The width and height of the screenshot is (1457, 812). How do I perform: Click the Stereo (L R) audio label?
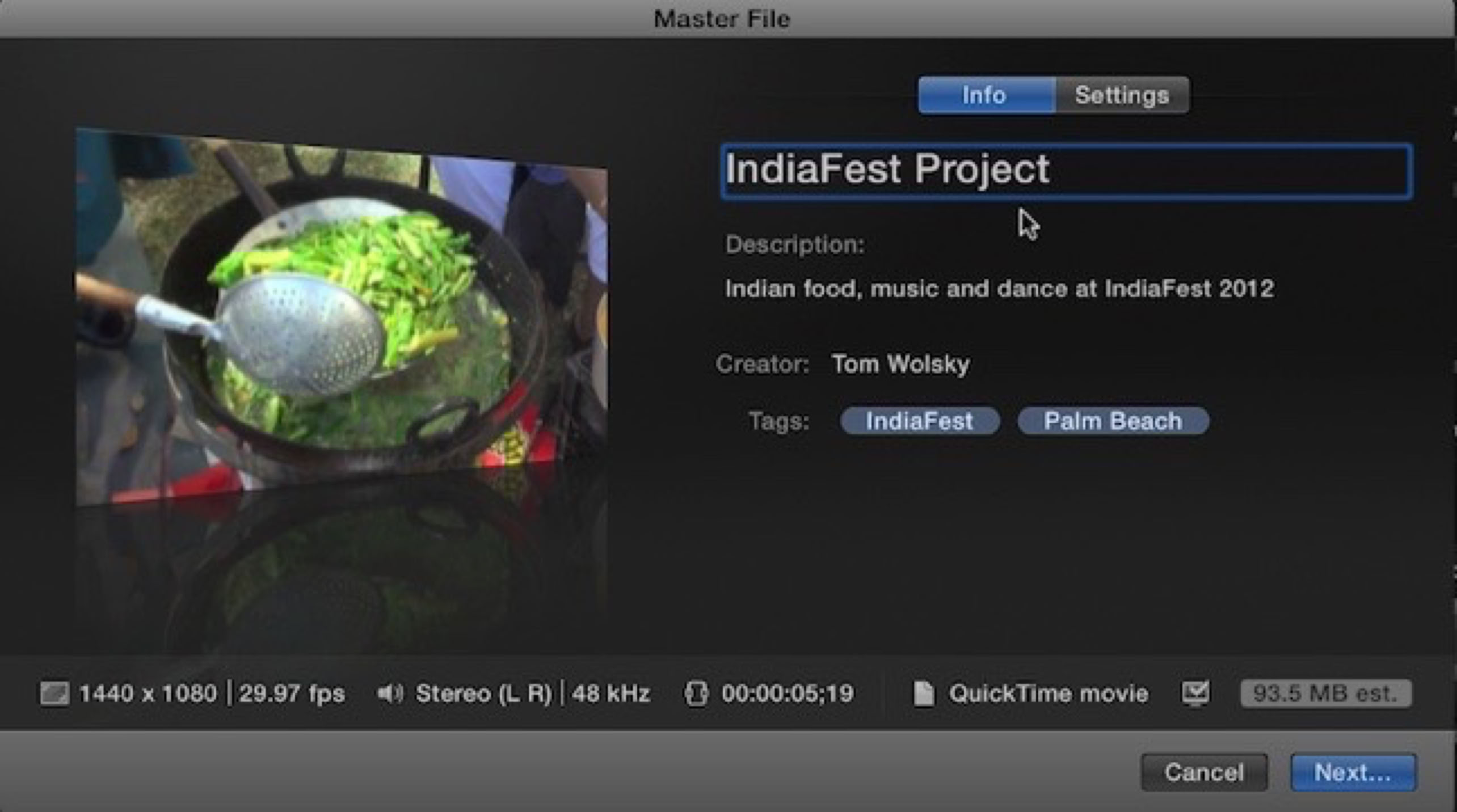(483, 693)
